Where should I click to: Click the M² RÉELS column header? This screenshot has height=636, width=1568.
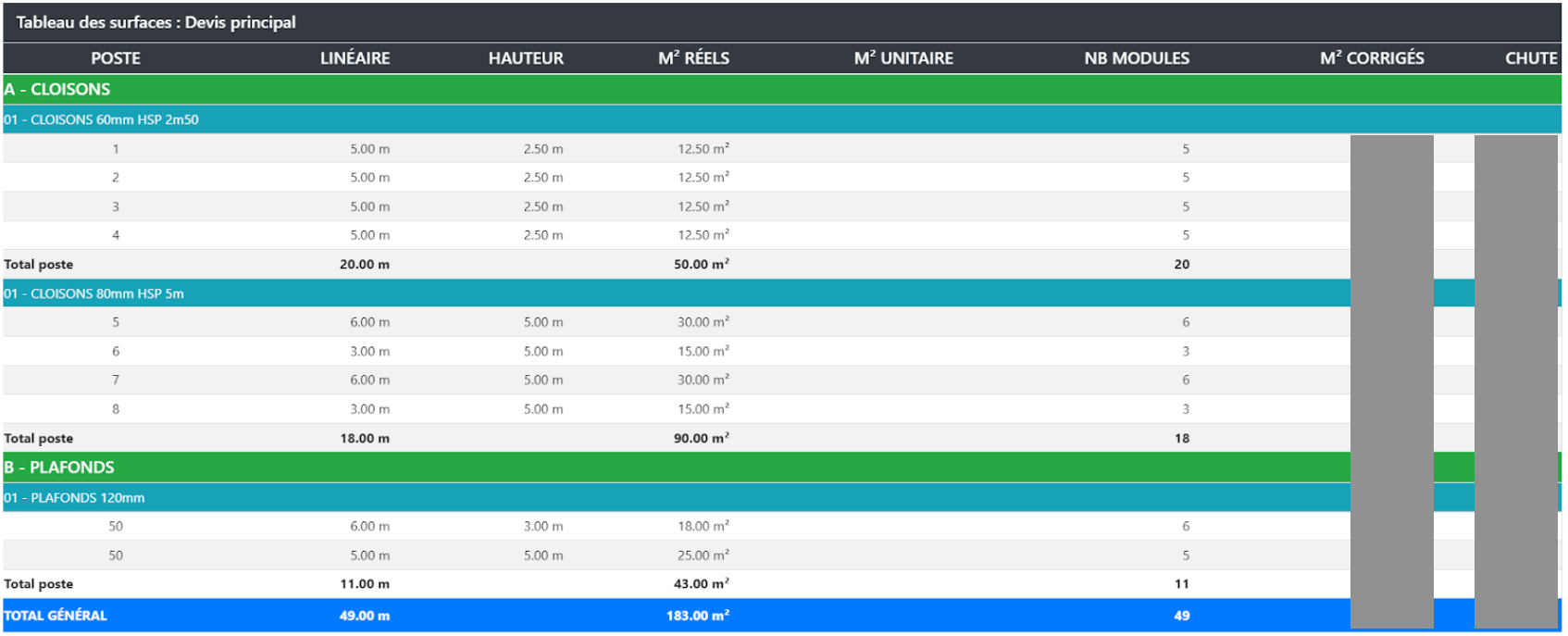(x=693, y=58)
